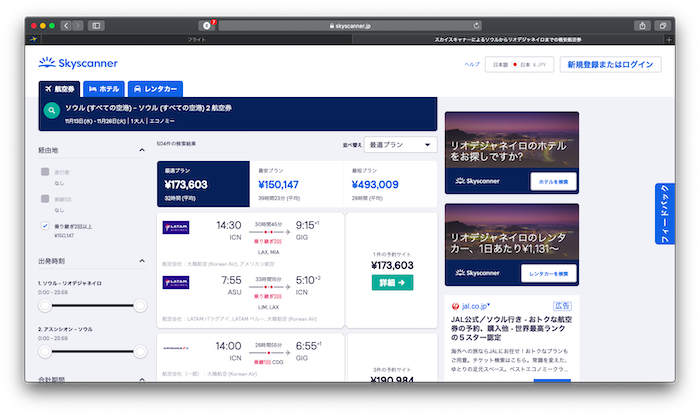Open language and currency selector 日本語 JPY
The width and height of the screenshot is (700, 415).
[x=519, y=65]
